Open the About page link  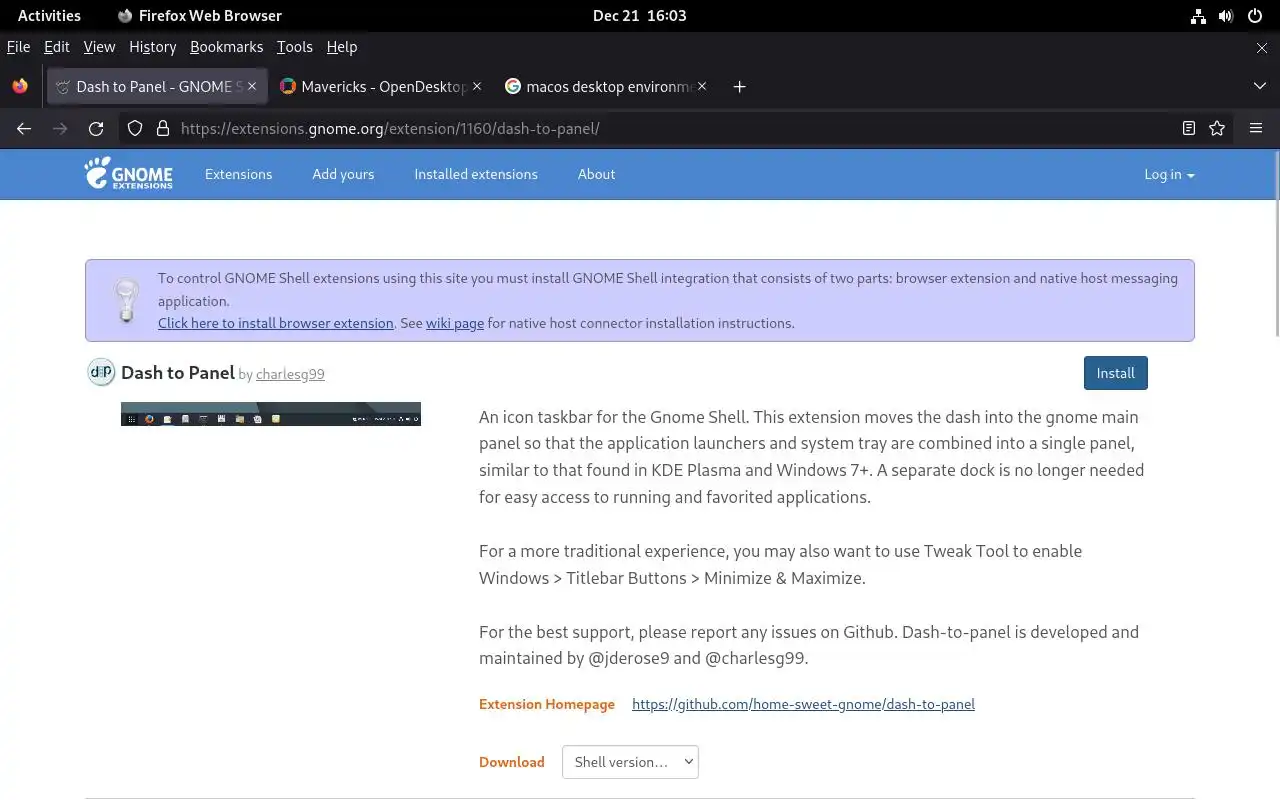[x=596, y=174]
